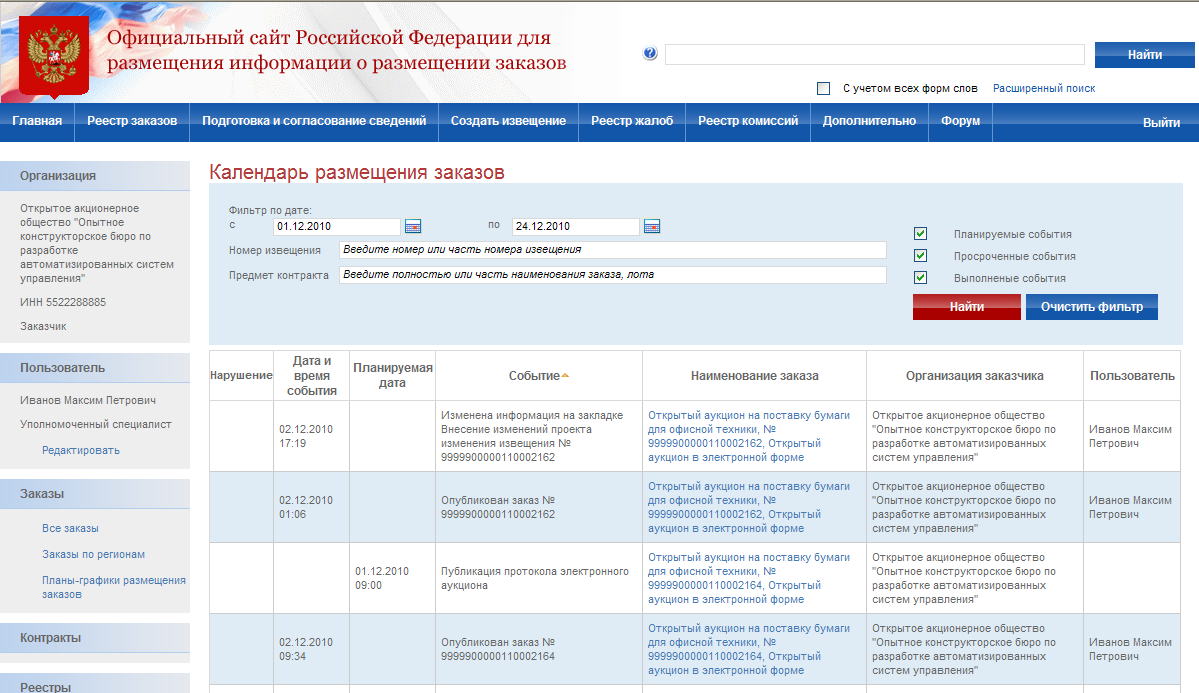Click the start date field 01.12.2010
The image size is (1199, 693).
(x=336, y=226)
